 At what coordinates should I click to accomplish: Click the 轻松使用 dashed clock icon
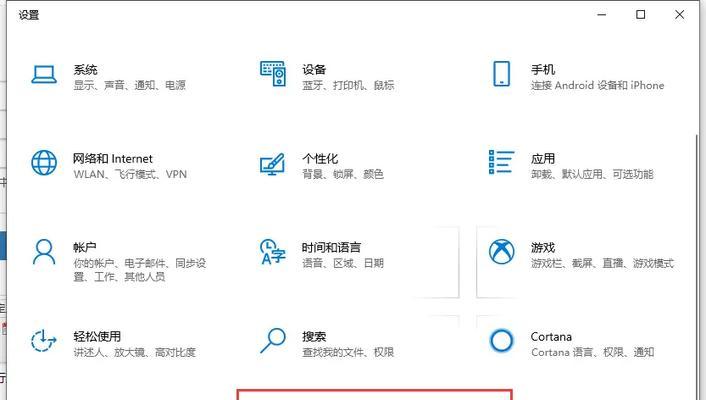pyautogui.click(x=44, y=341)
